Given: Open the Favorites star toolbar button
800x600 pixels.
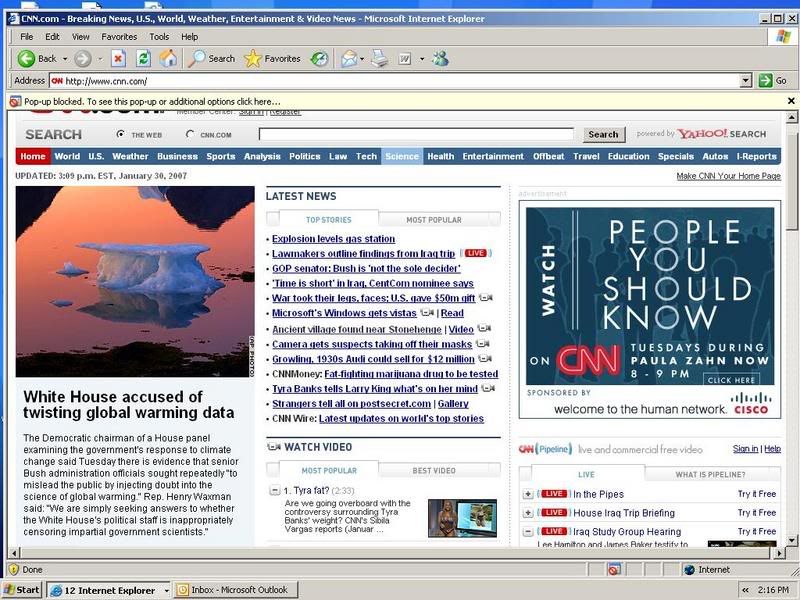Looking at the screenshot, I should point(272,59).
